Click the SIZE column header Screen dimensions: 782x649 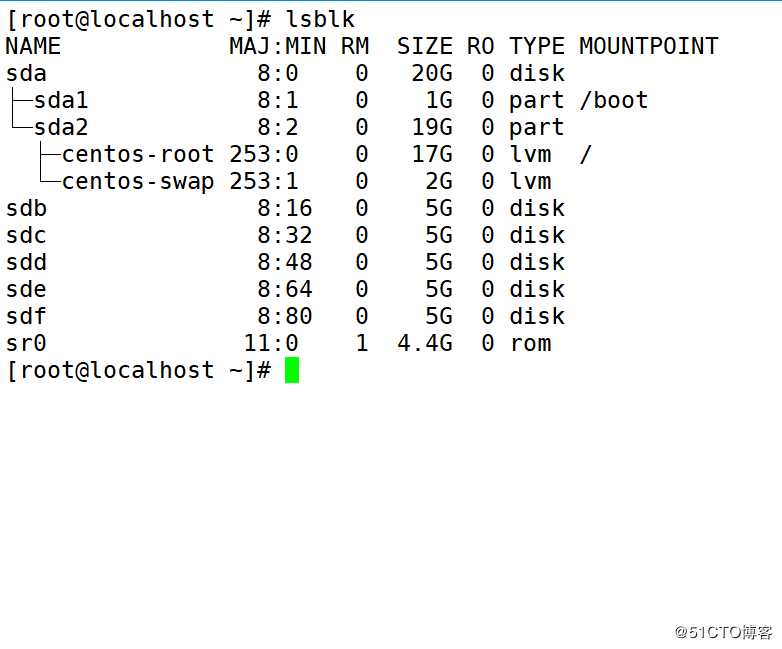[424, 46]
